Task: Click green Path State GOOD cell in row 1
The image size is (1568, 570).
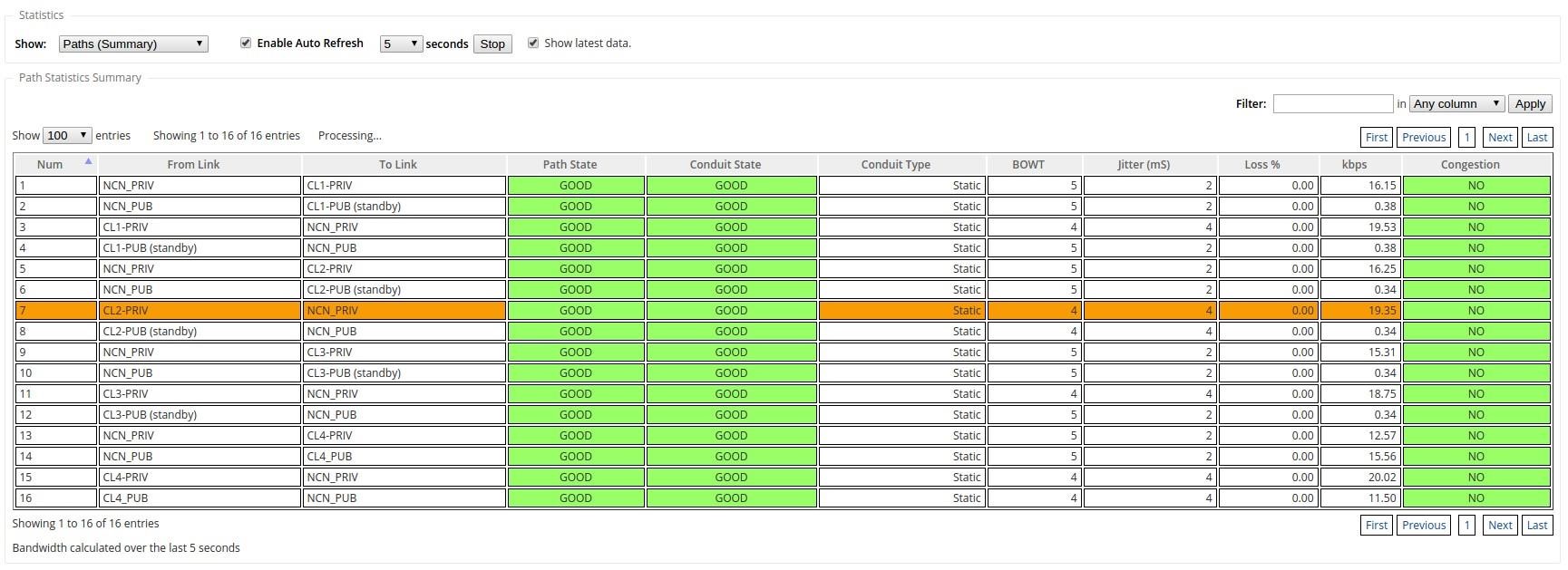Action: point(576,186)
